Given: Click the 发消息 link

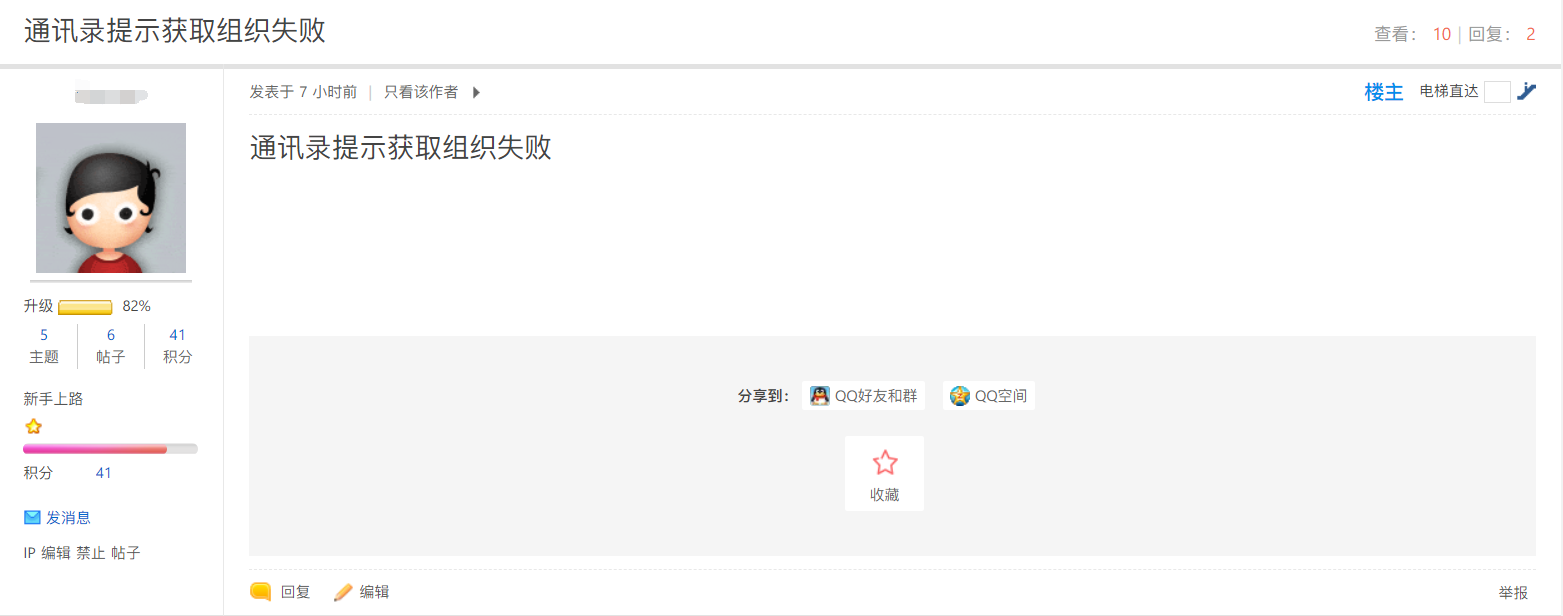Looking at the screenshot, I should point(68,517).
